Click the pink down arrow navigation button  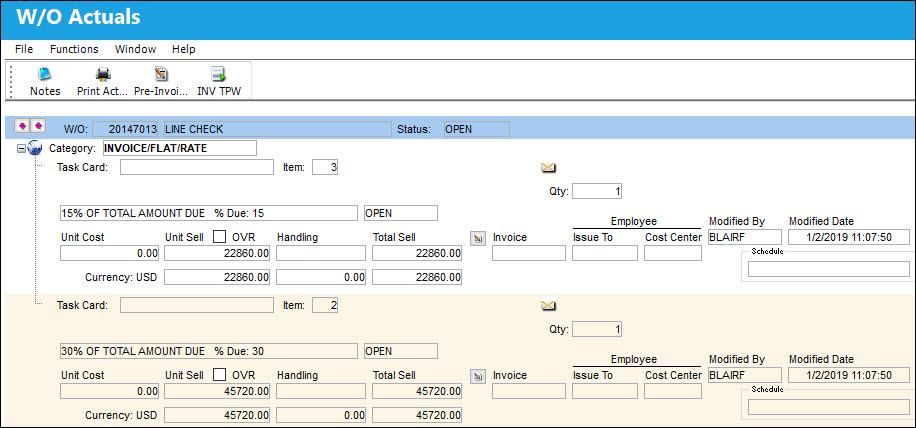point(22,126)
